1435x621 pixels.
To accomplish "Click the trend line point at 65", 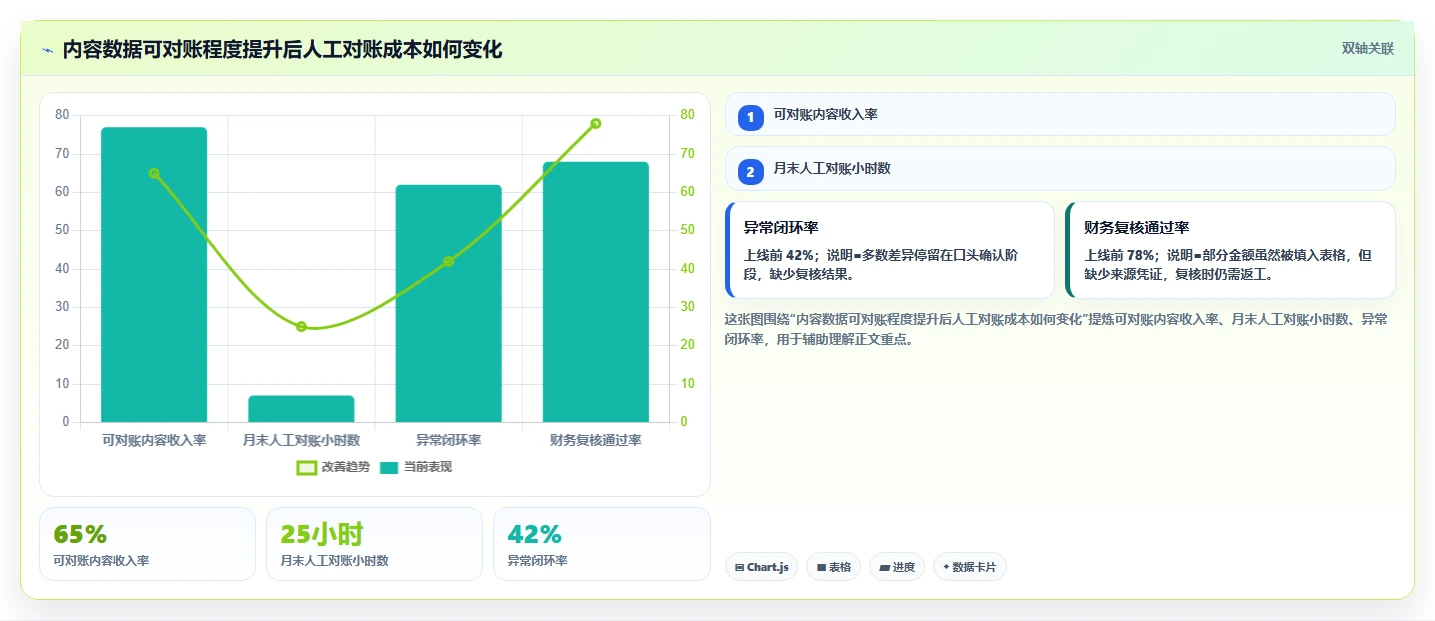I will coord(154,173).
